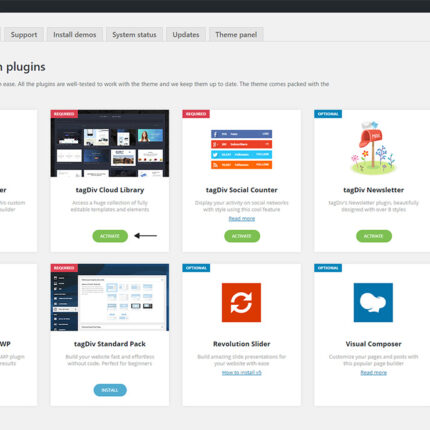
Task: Click the Standard Pack description text
Action: click(110, 360)
